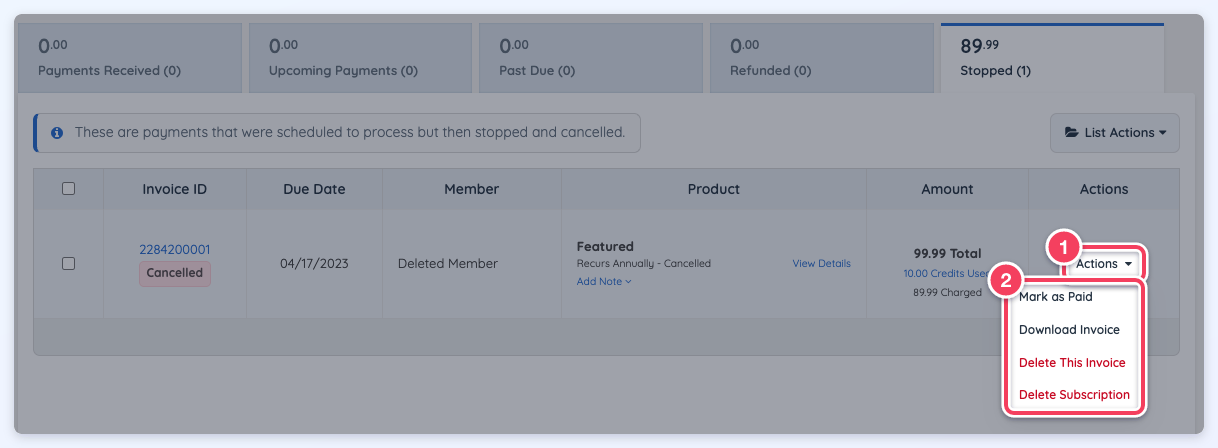Toggle the select-all checkbox in table header
1218x448 pixels.
point(69,188)
